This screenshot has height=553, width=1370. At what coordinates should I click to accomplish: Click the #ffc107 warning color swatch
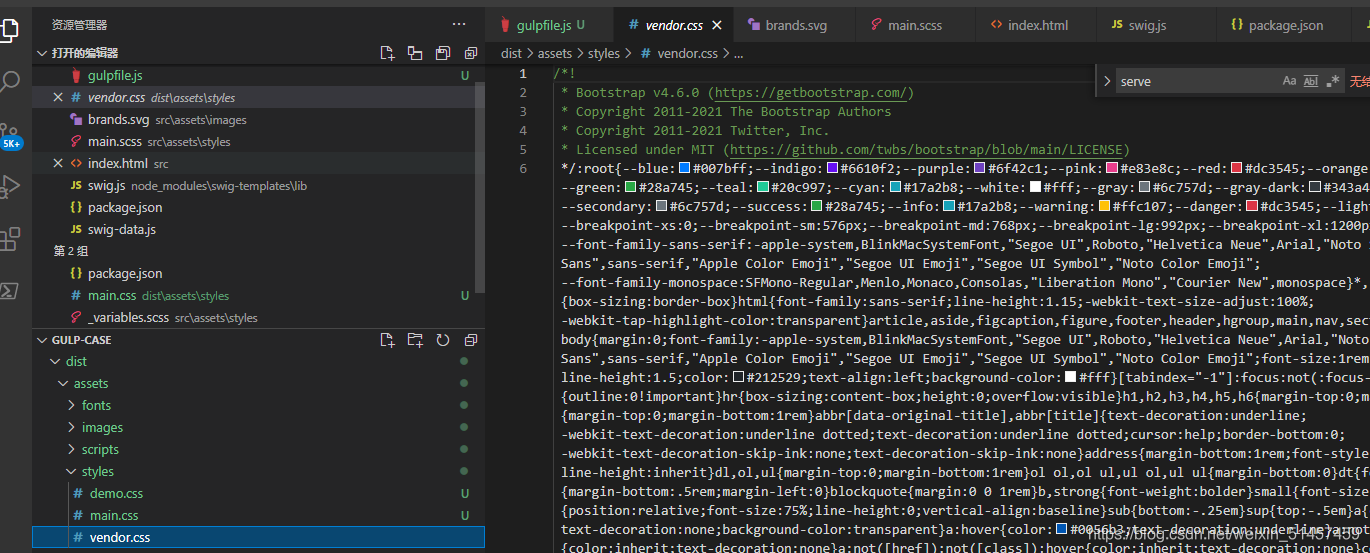[x=1104, y=206]
